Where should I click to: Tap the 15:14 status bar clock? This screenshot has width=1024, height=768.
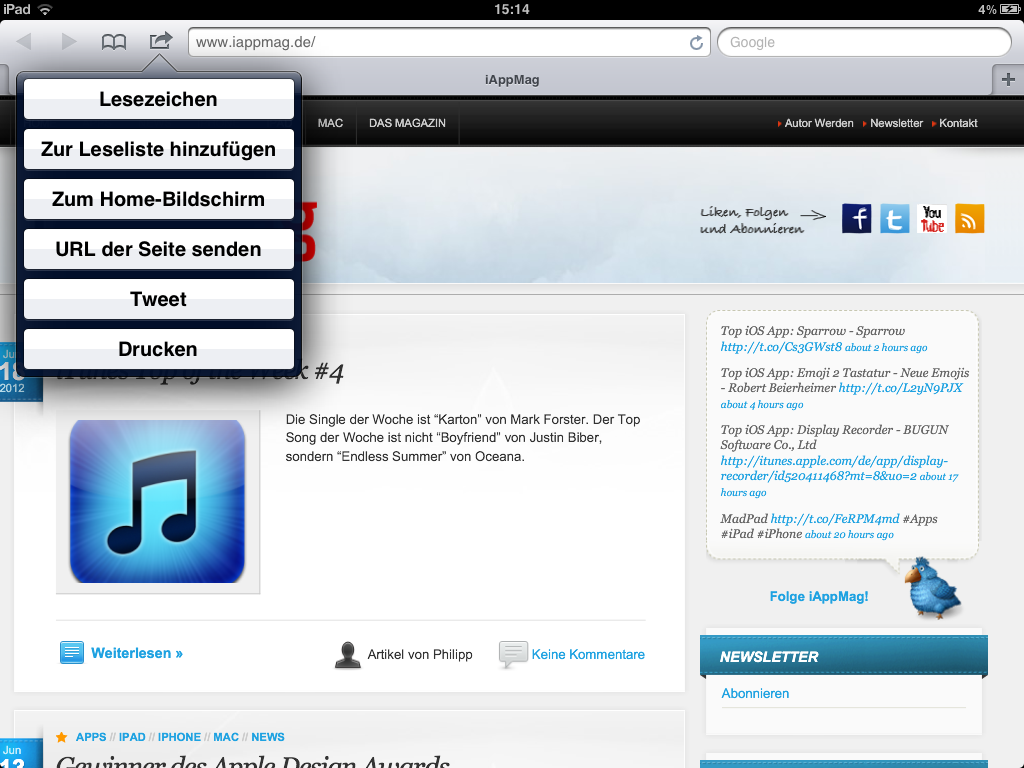(x=512, y=9)
